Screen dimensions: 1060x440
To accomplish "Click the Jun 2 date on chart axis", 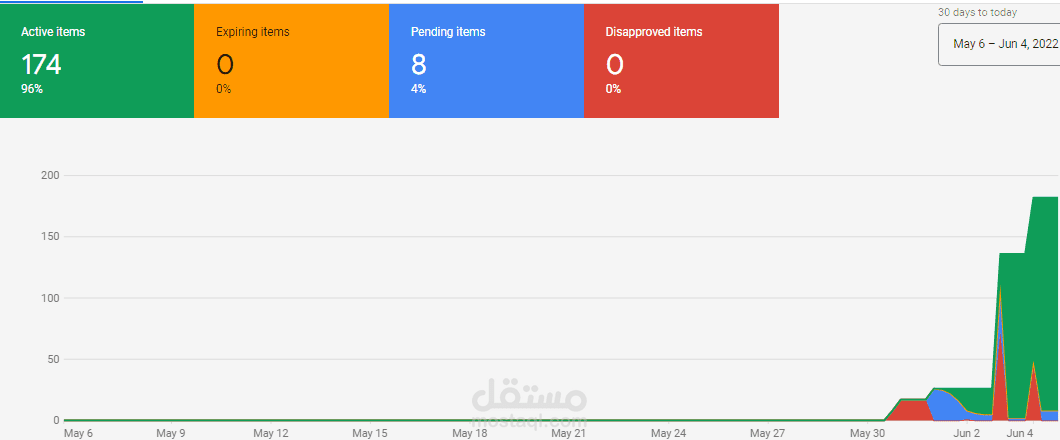I will point(966,433).
